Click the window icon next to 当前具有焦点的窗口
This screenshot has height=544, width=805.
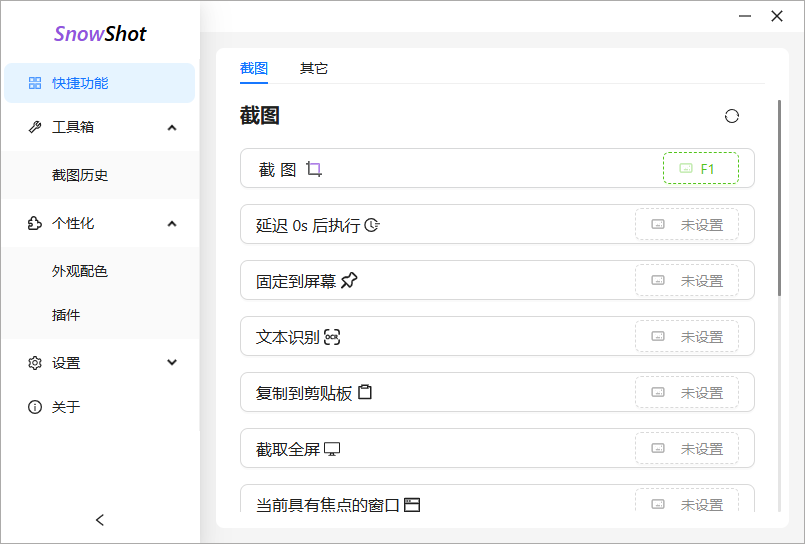(x=412, y=505)
